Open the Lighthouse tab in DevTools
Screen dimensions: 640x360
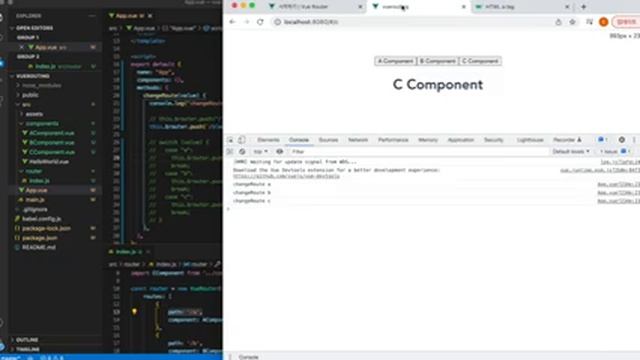tap(530, 140)
